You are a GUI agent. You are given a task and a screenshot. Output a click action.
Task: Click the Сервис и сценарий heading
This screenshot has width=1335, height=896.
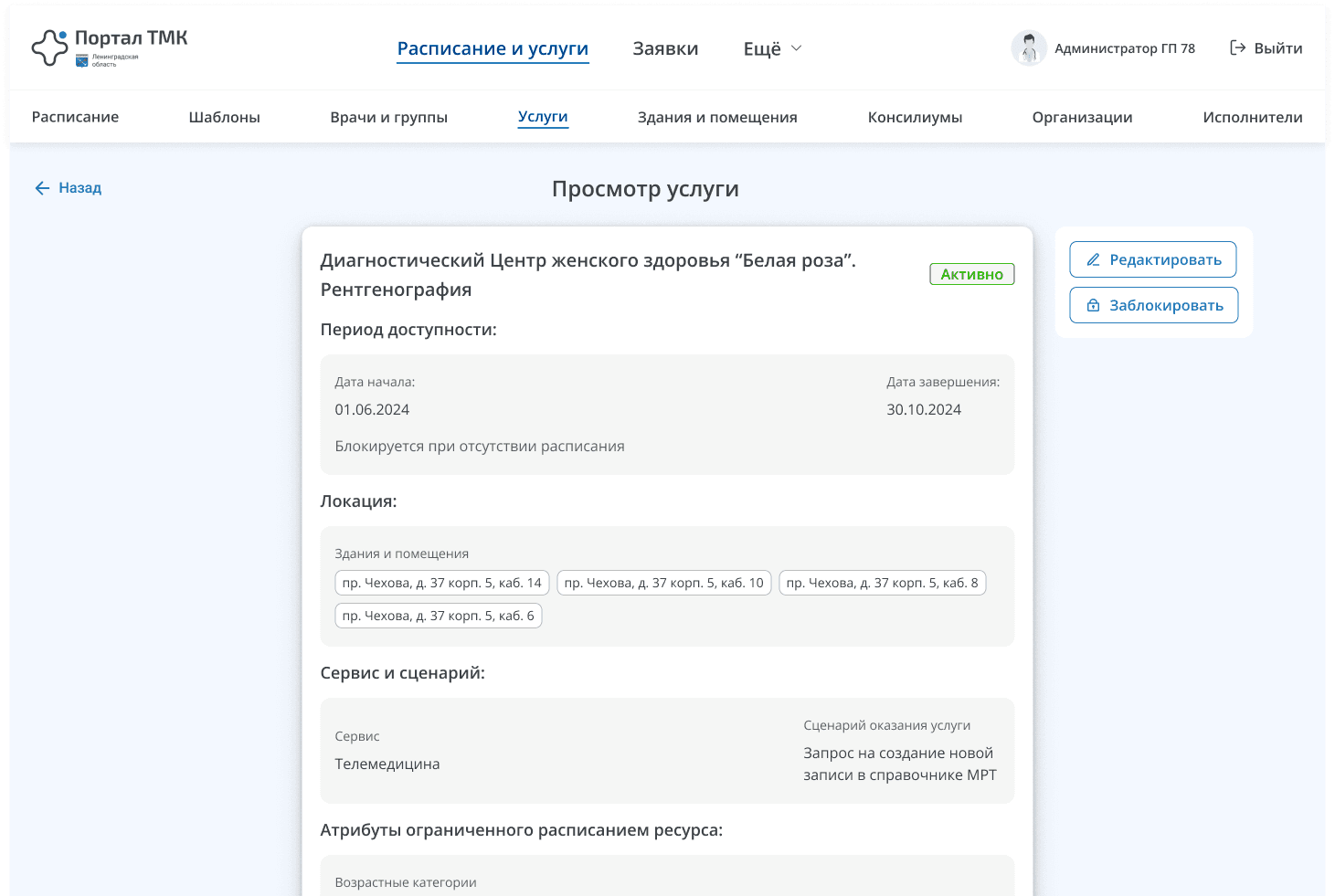(403, 673)
